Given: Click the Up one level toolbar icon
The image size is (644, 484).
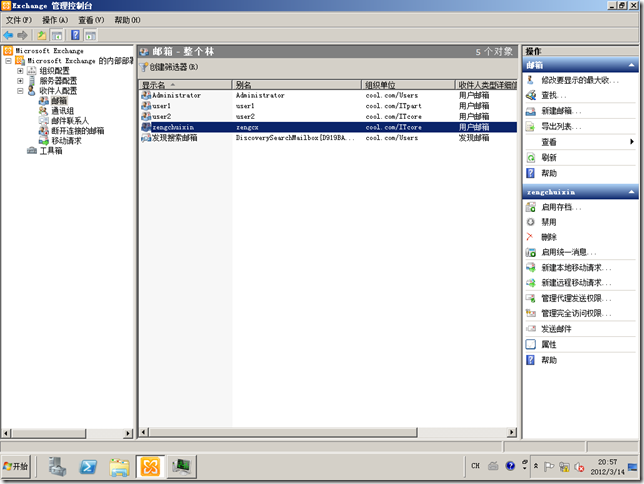Looking at the screenshot, I should (x=42, y=35).
